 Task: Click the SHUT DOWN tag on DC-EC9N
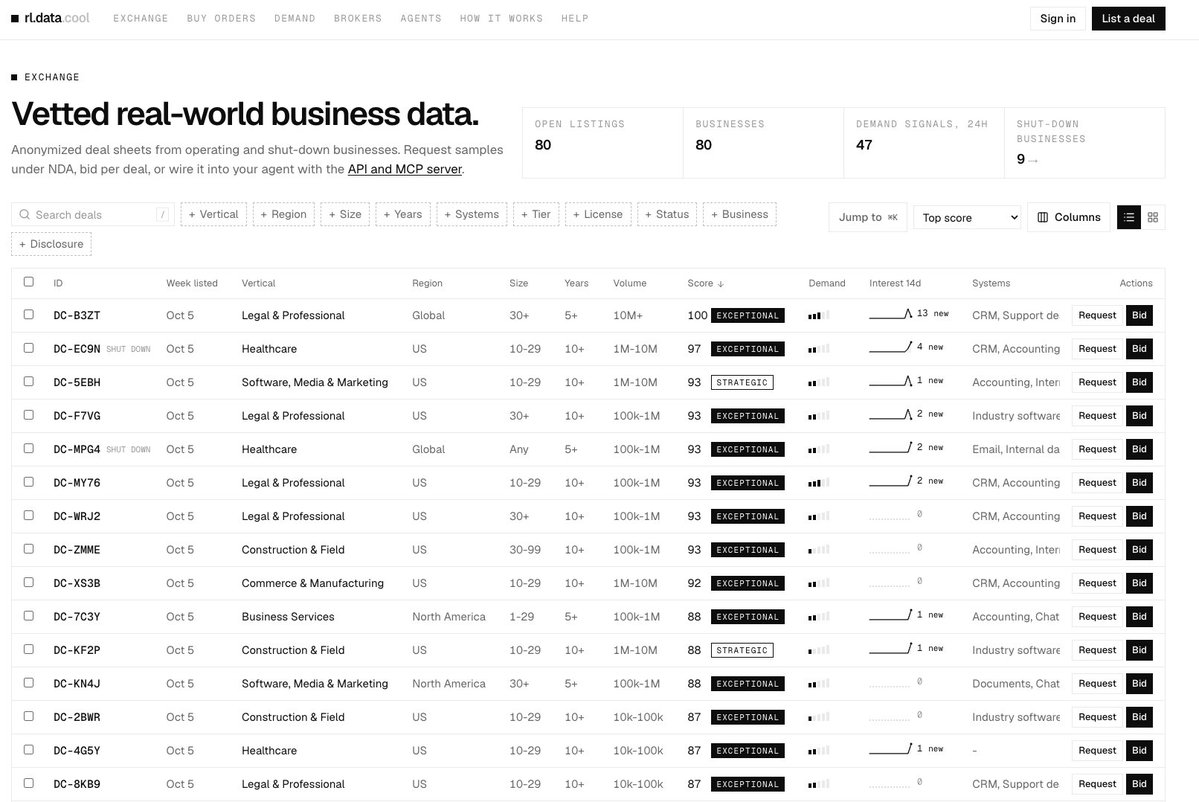click(128, 349)
